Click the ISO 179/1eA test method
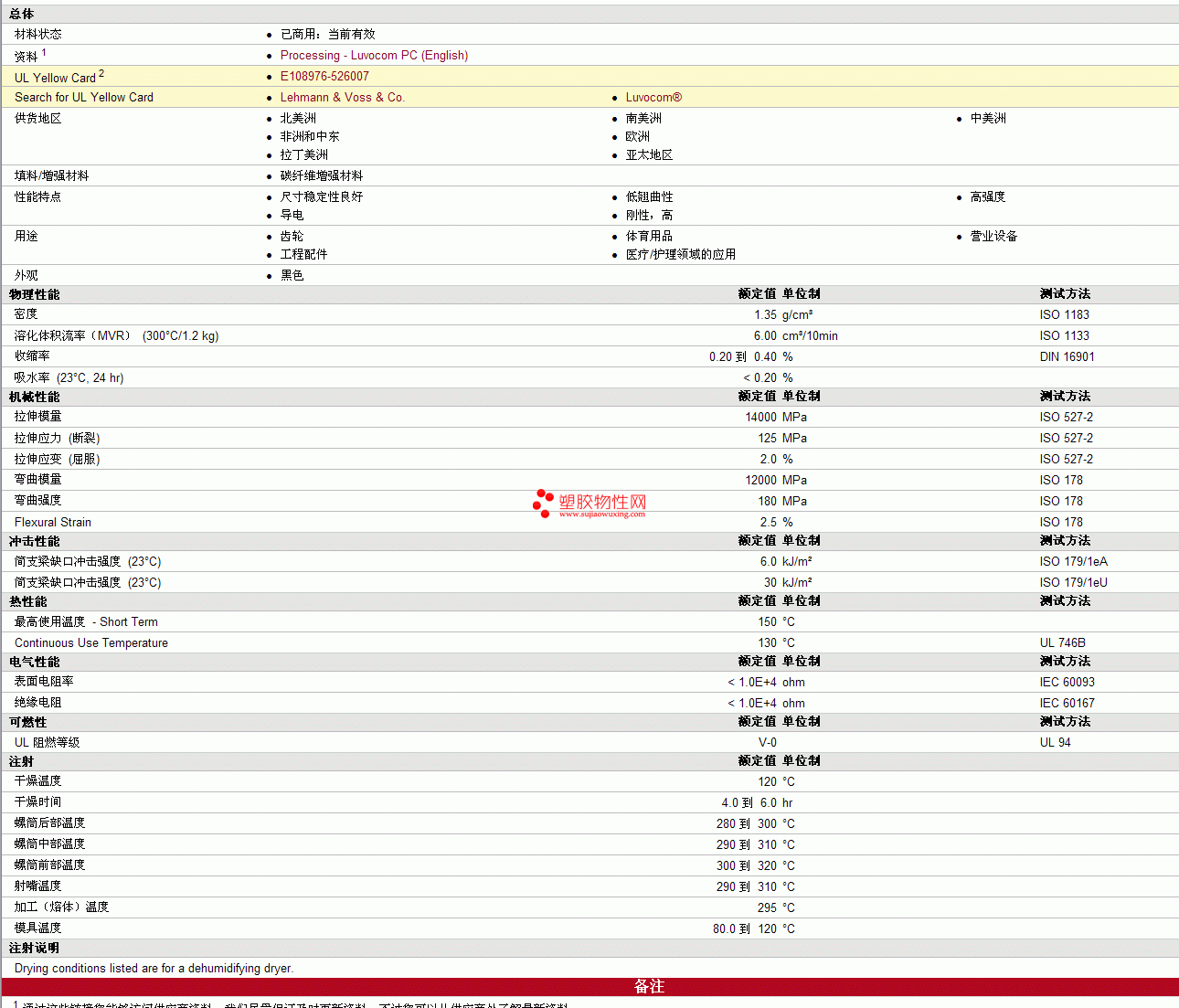Screen dimensions: 1179x1008 (1073, 561)
